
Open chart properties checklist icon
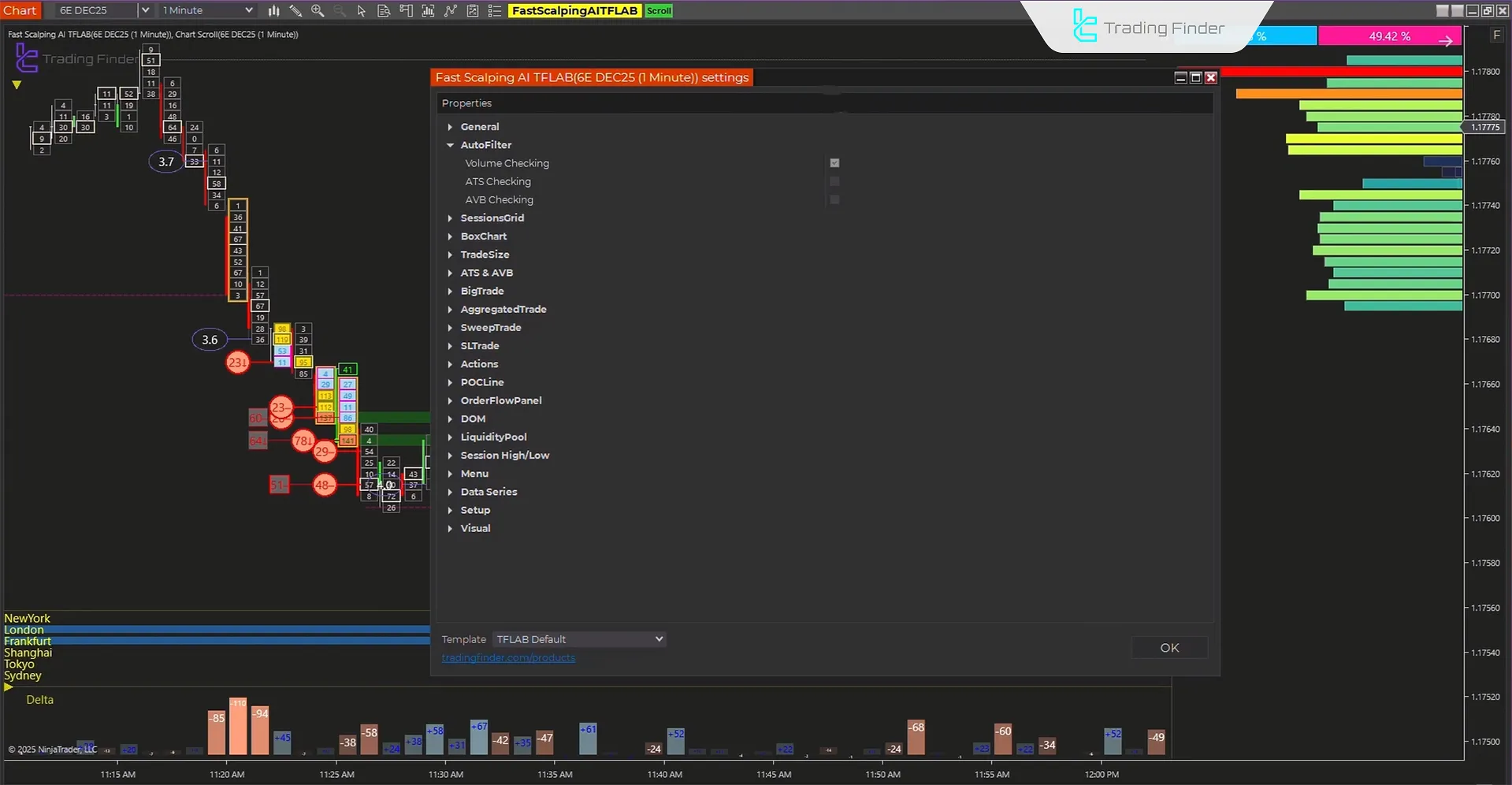(495, 10)
